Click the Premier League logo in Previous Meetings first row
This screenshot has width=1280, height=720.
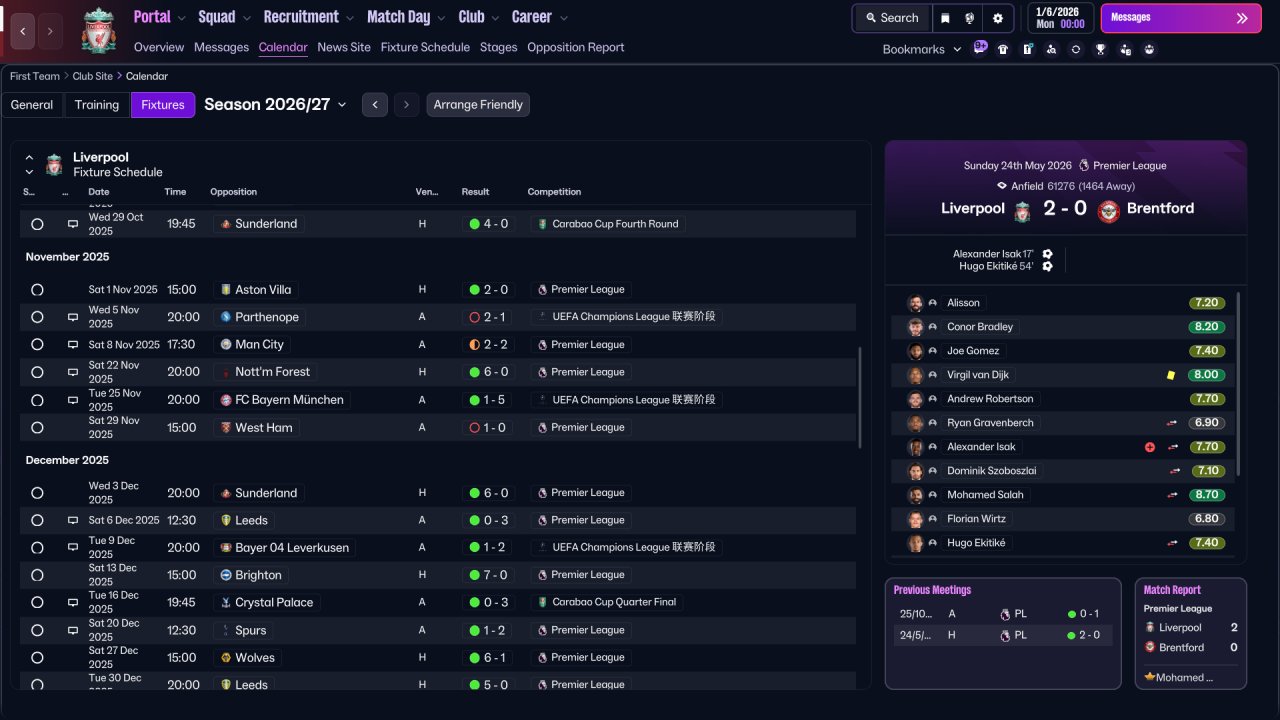[1005, 614]
